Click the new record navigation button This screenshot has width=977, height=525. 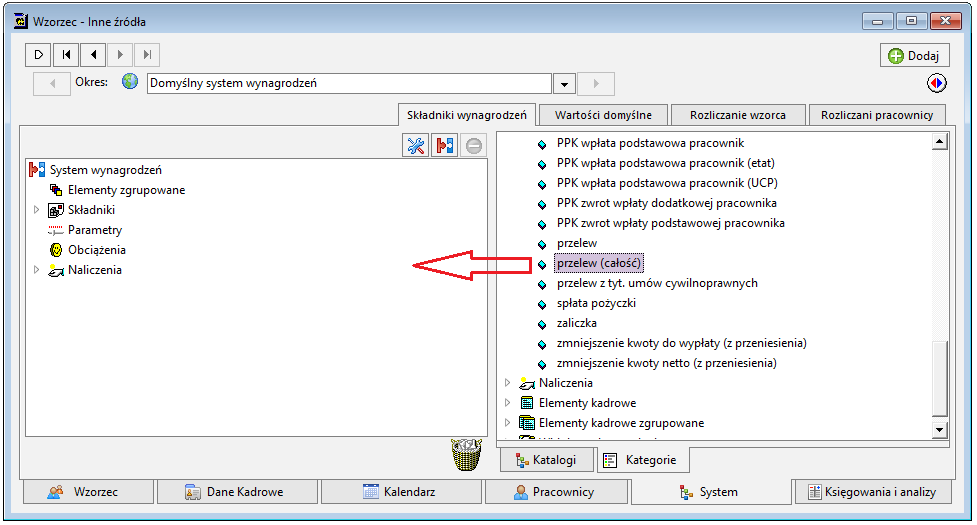38,55
